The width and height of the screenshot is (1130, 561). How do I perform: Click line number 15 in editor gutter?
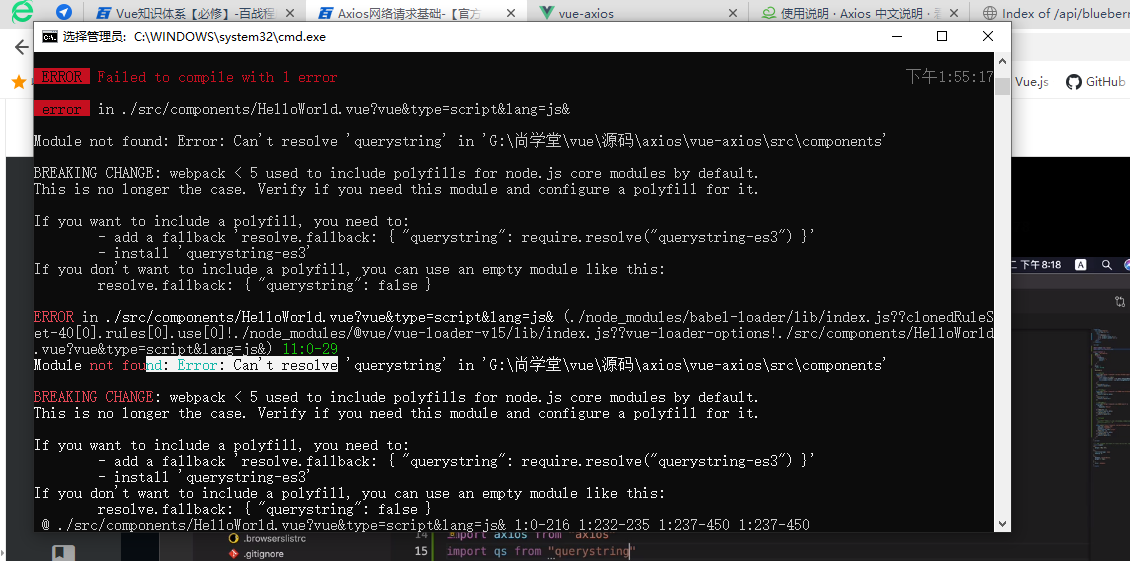tap(421, 552)
